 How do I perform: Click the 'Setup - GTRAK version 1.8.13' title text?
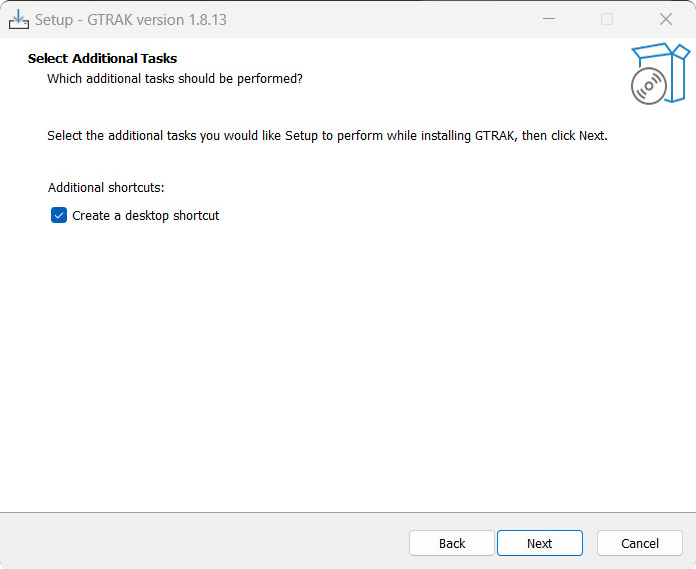[x=131, y=20]
